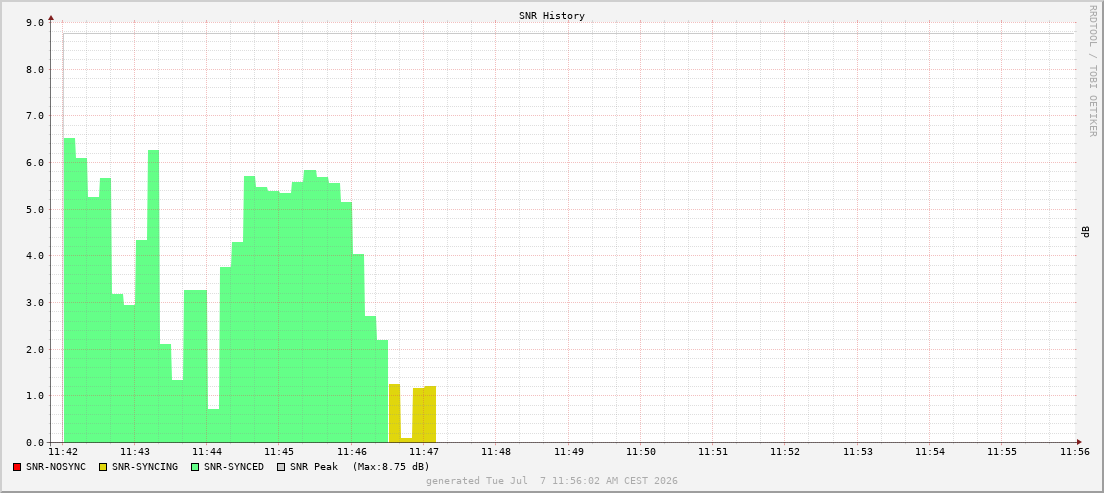Click the 11:51 time axis label
1104x493 pixels.
click(714, 451)
